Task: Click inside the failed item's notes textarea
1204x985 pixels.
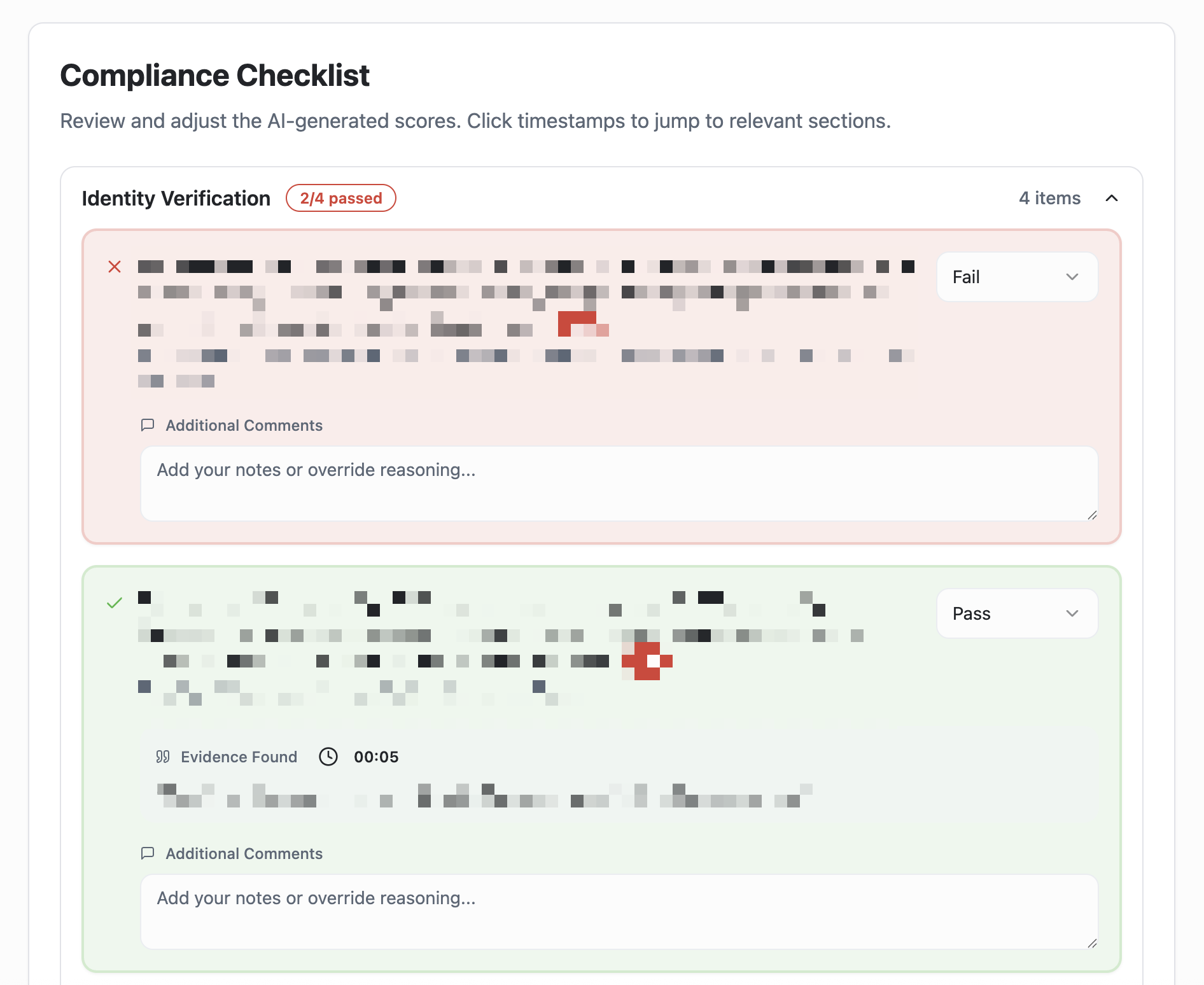Action: point(617,484)
